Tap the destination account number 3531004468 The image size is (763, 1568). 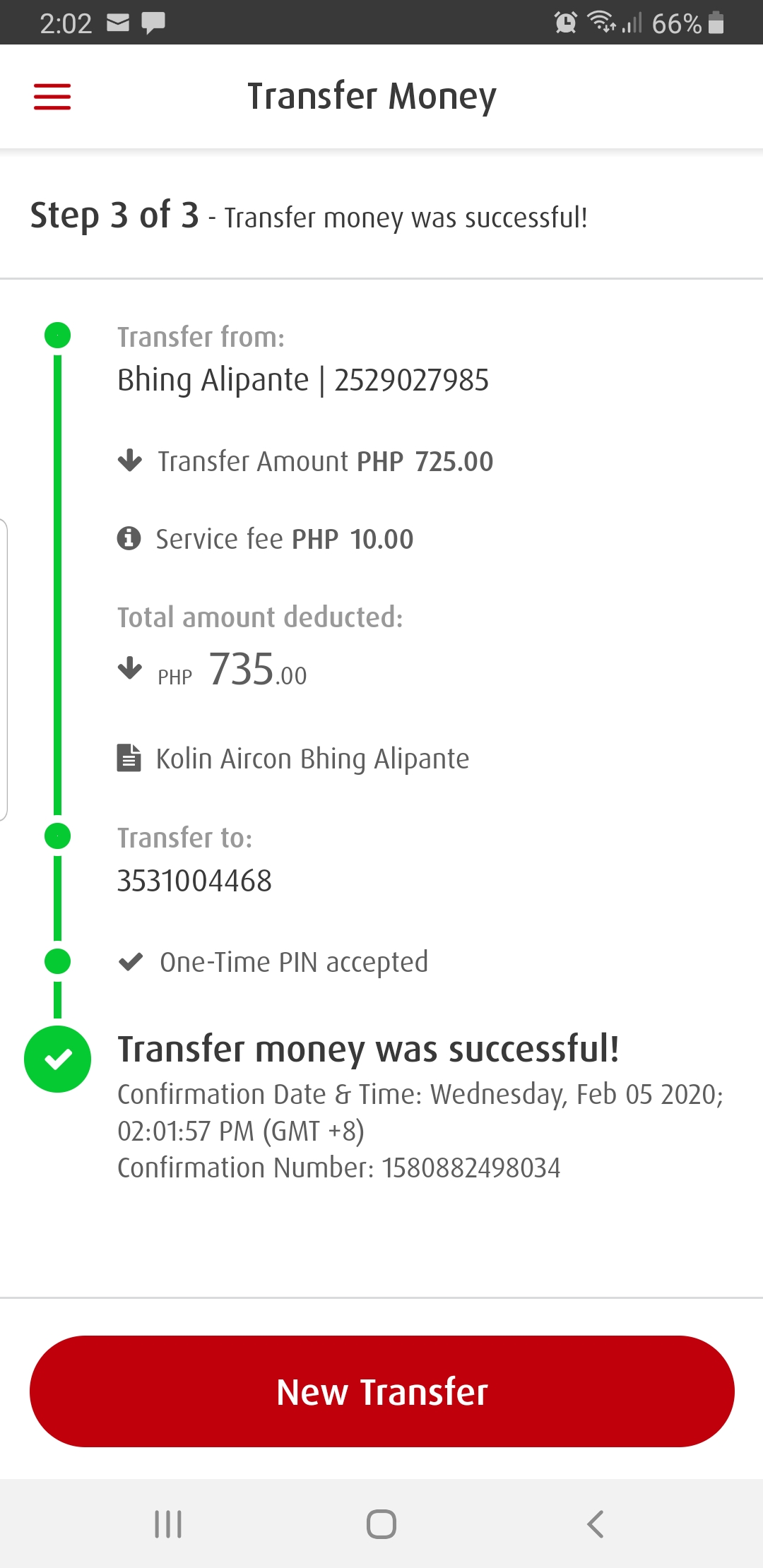(194, 881)
